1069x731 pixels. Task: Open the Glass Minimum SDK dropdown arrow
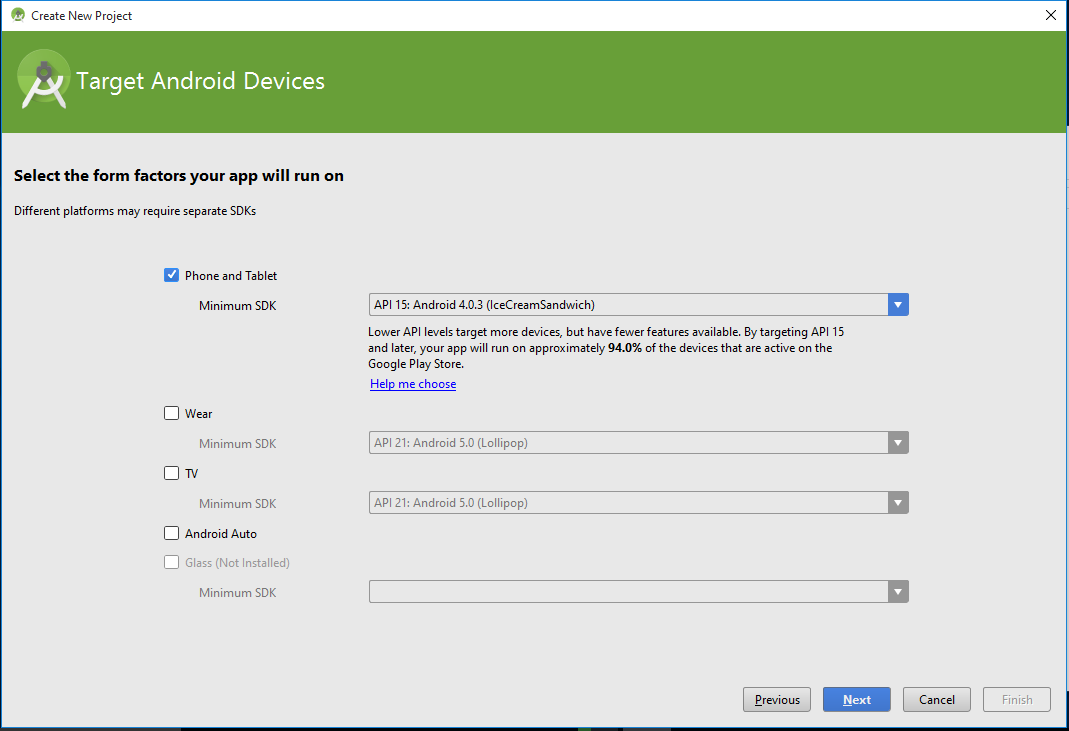point(898,592)
